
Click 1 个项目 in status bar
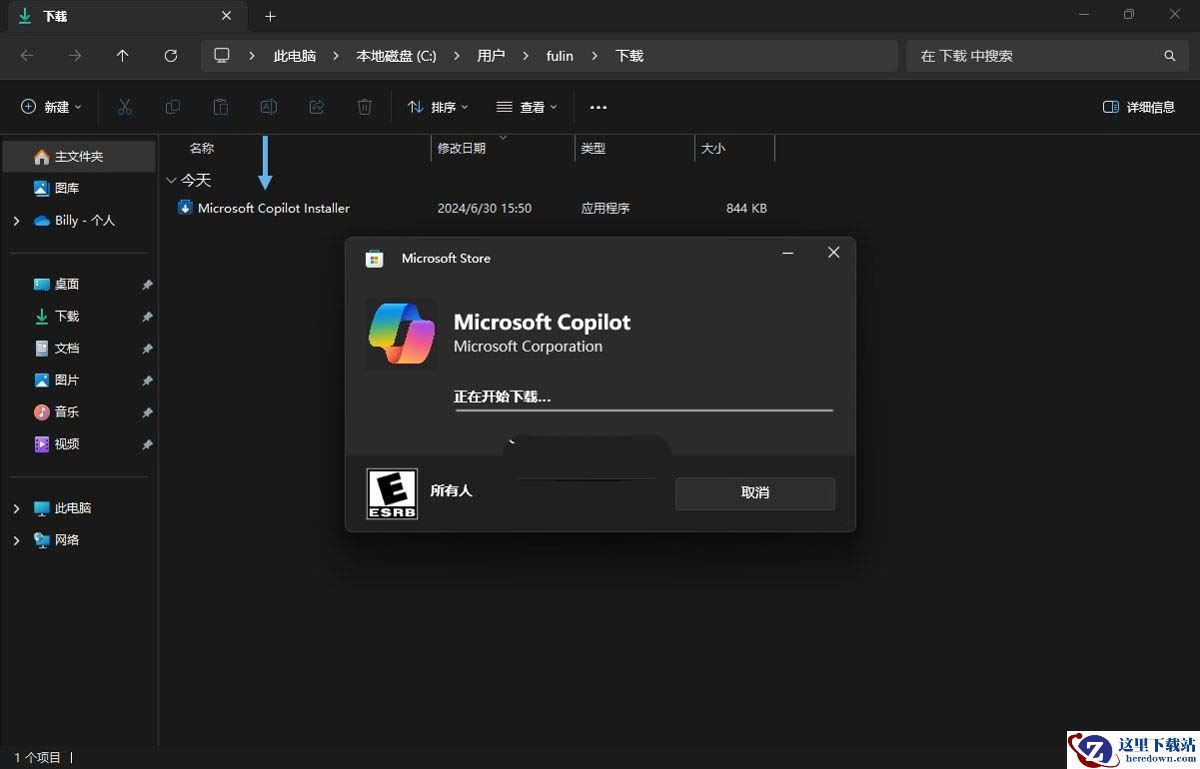[x=38, y=758]
